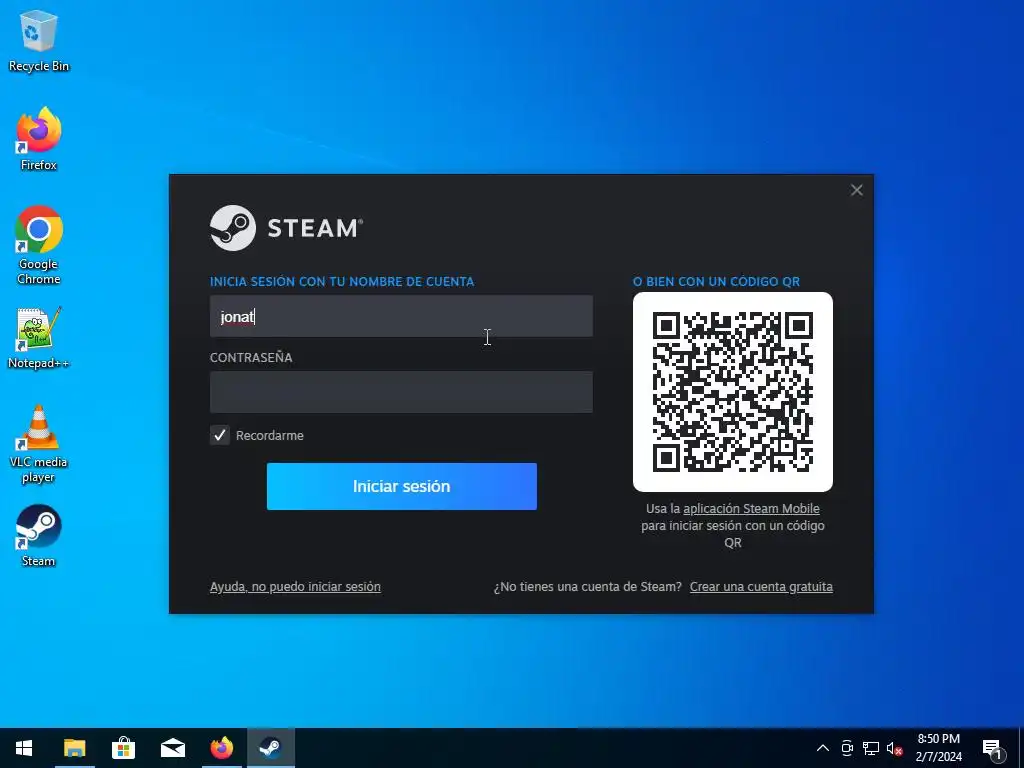Open the 'Ayuda, no puedo iniciar sesión' link
Viewport: 1024px width, 768px height.
pyautogui.click(x=295, y=586)
